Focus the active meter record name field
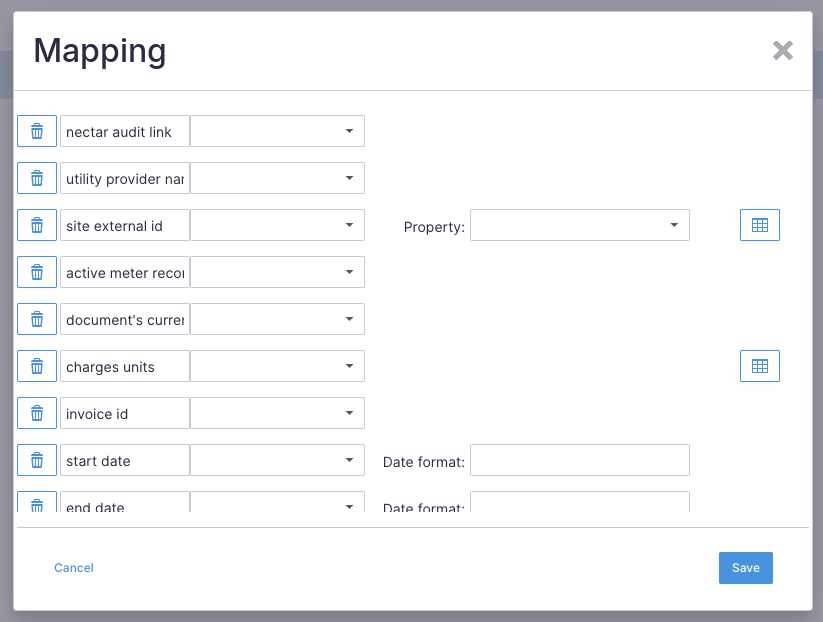This screenshot has height=622, width=823. tap(125, 272)
